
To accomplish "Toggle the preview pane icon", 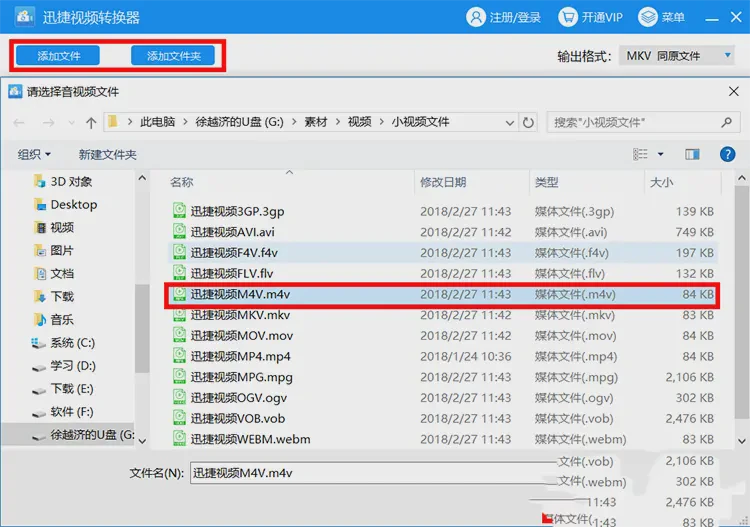I will click(692, 155).
